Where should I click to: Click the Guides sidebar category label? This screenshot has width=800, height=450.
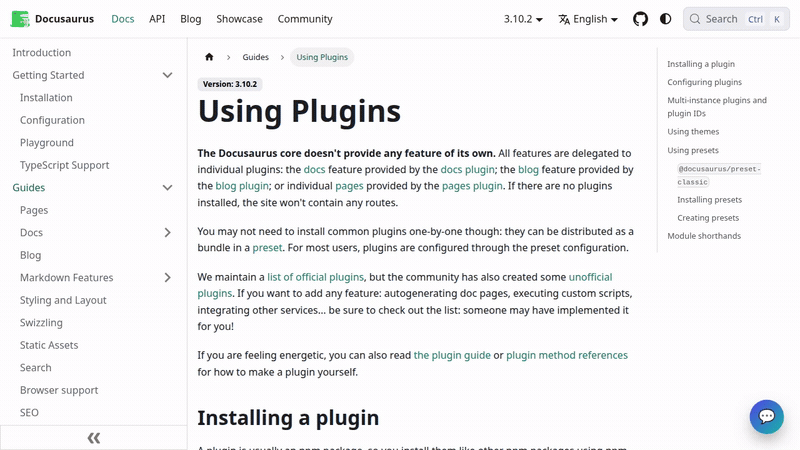pyautogui.click(x=29, y=188)
